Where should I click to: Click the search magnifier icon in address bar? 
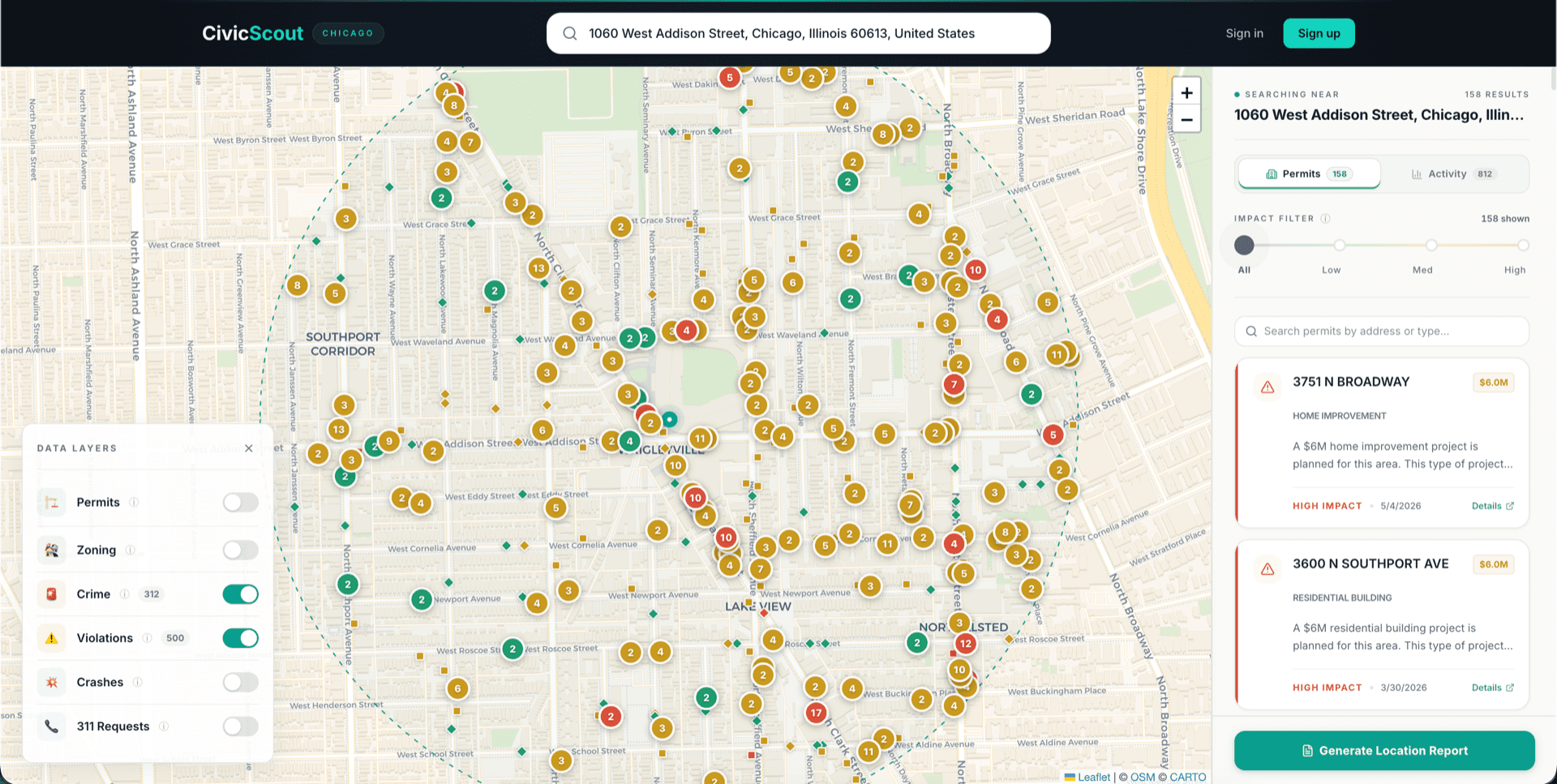click(570, 33)
